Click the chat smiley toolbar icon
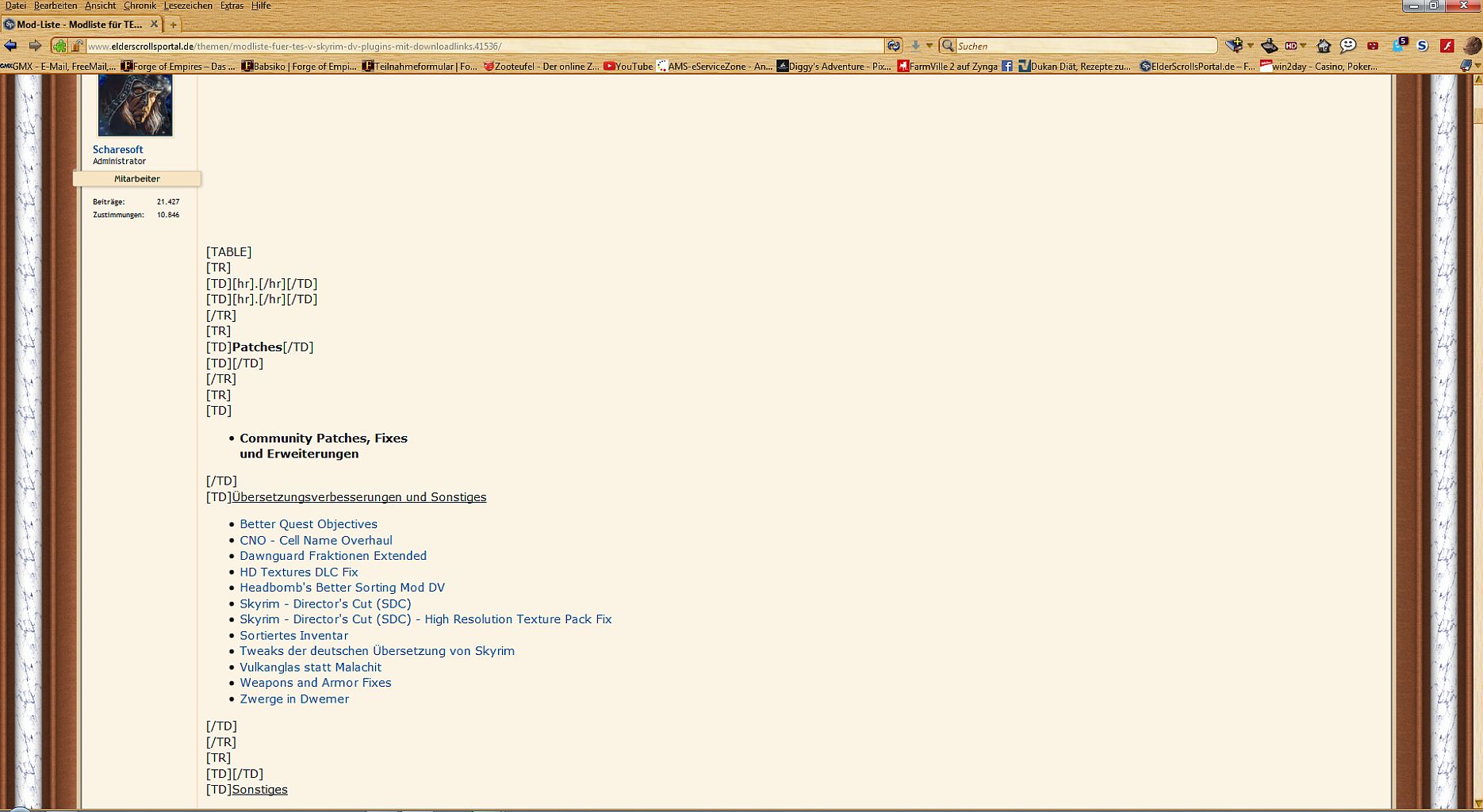 click(1348, 46)
